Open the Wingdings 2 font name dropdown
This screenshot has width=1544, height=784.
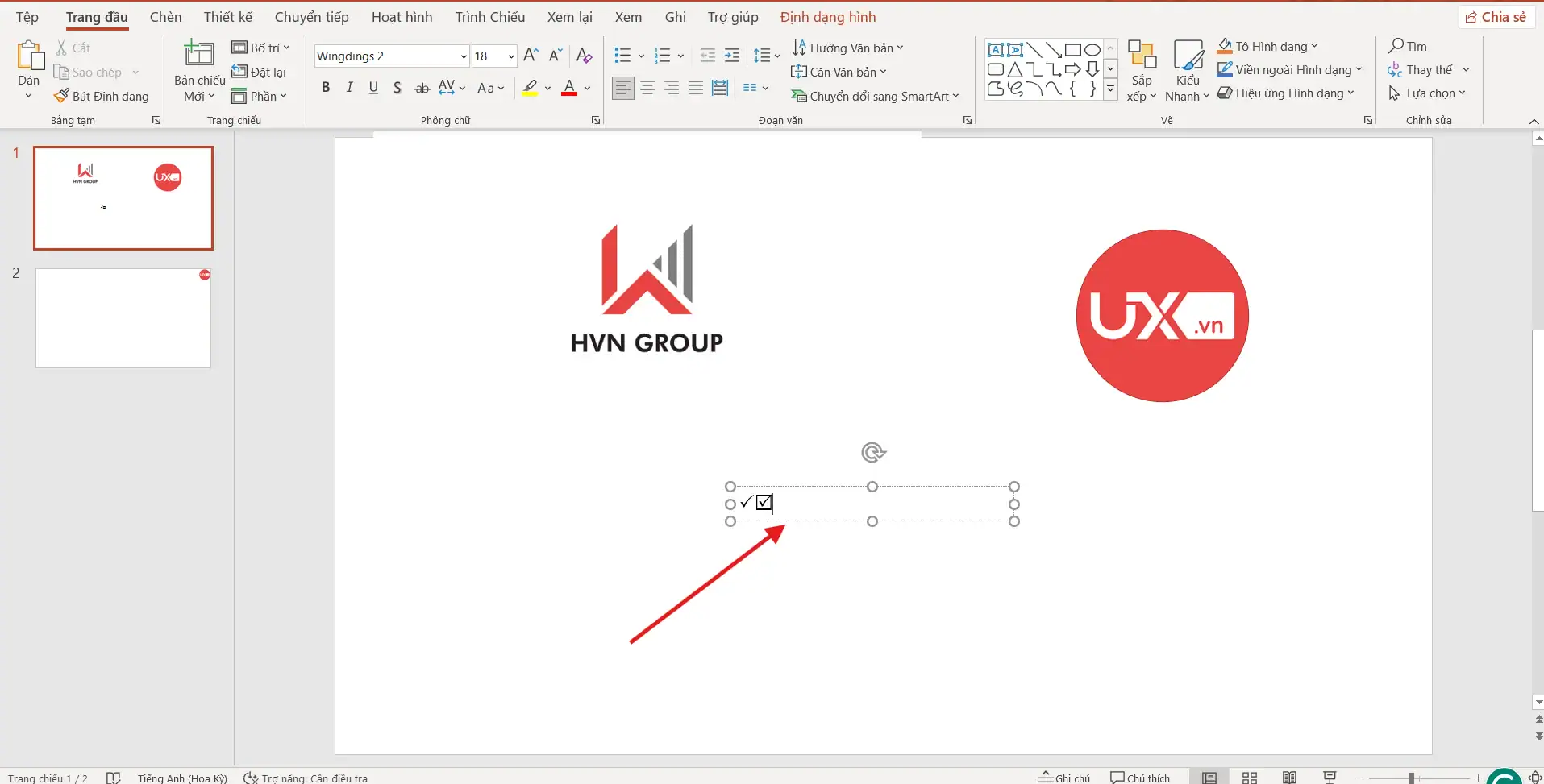tap(464, 56)
